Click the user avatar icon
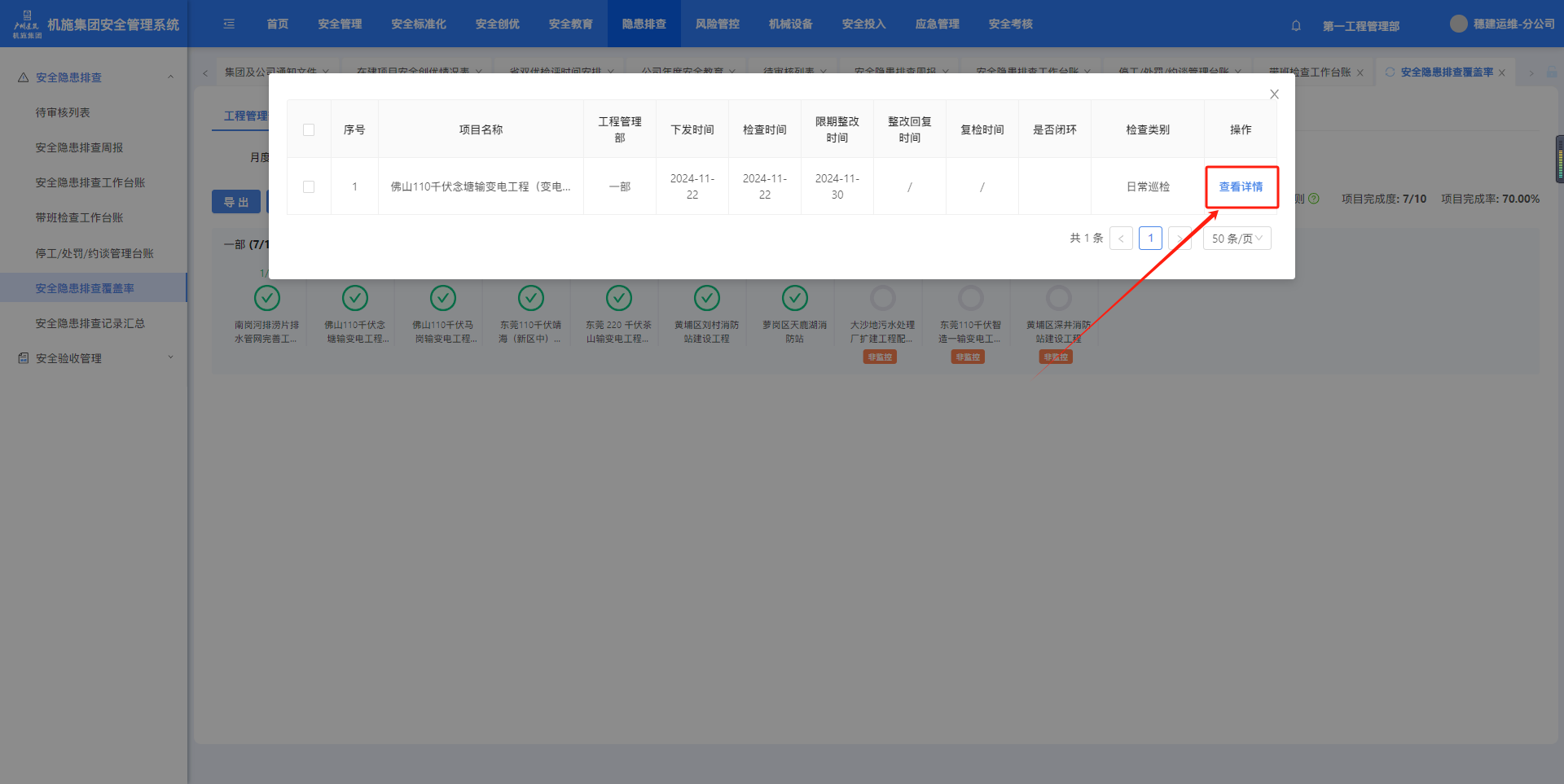This screenshot has width=1564, height=784. [1458, 24]
